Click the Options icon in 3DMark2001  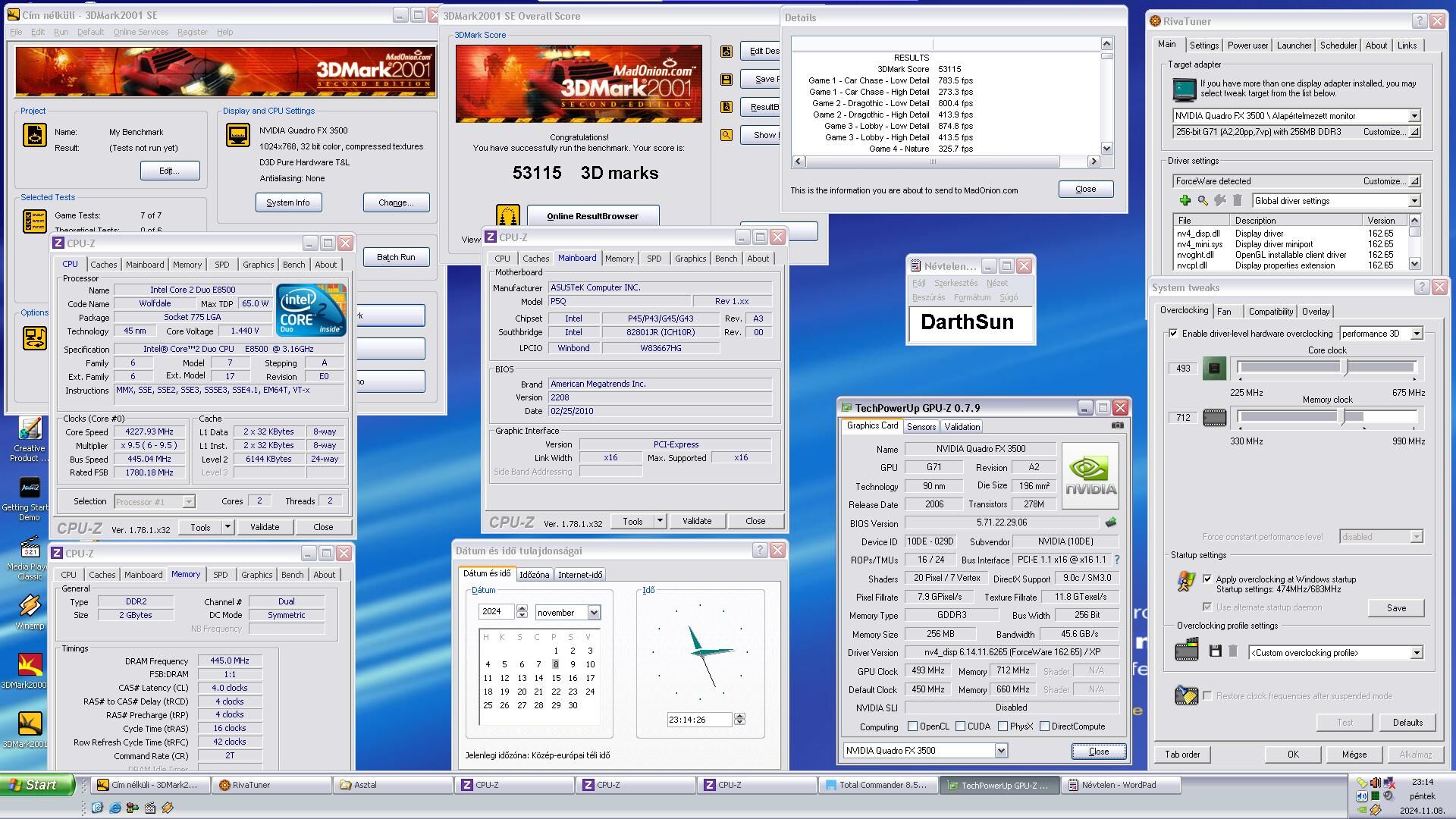click(x=35, y=337)
